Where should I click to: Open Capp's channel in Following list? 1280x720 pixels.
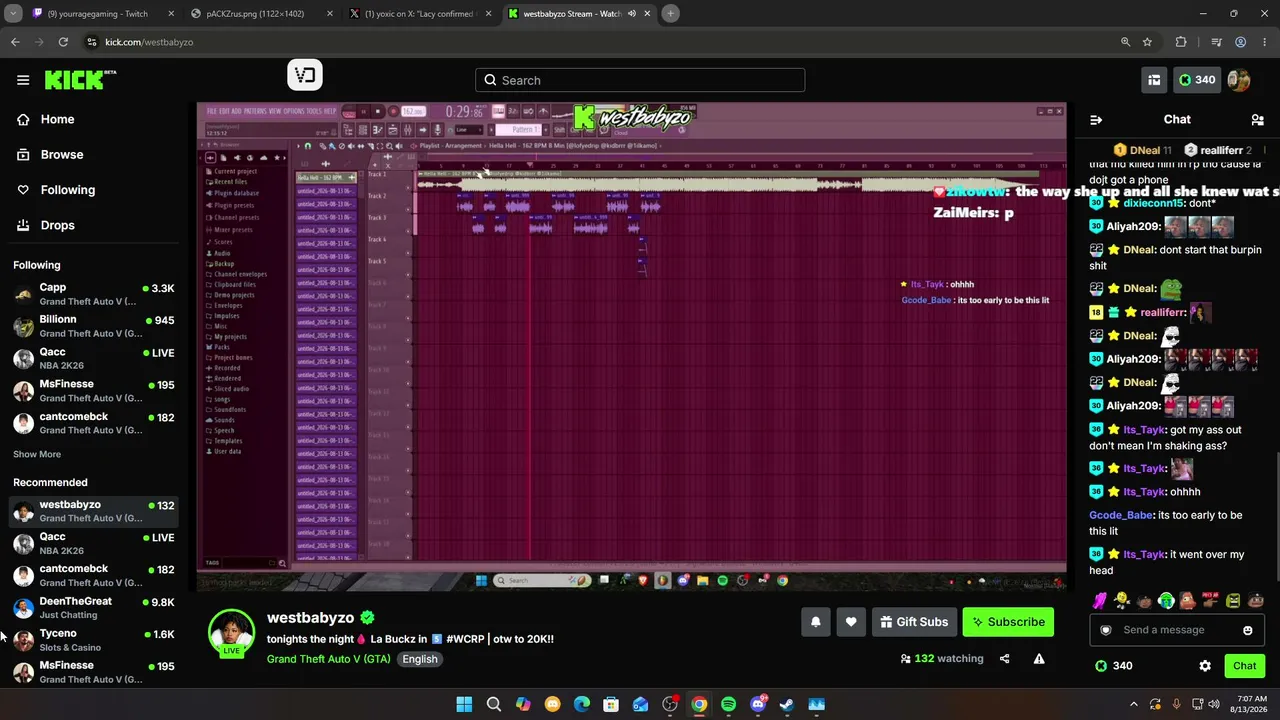click(x=94, y=294)
